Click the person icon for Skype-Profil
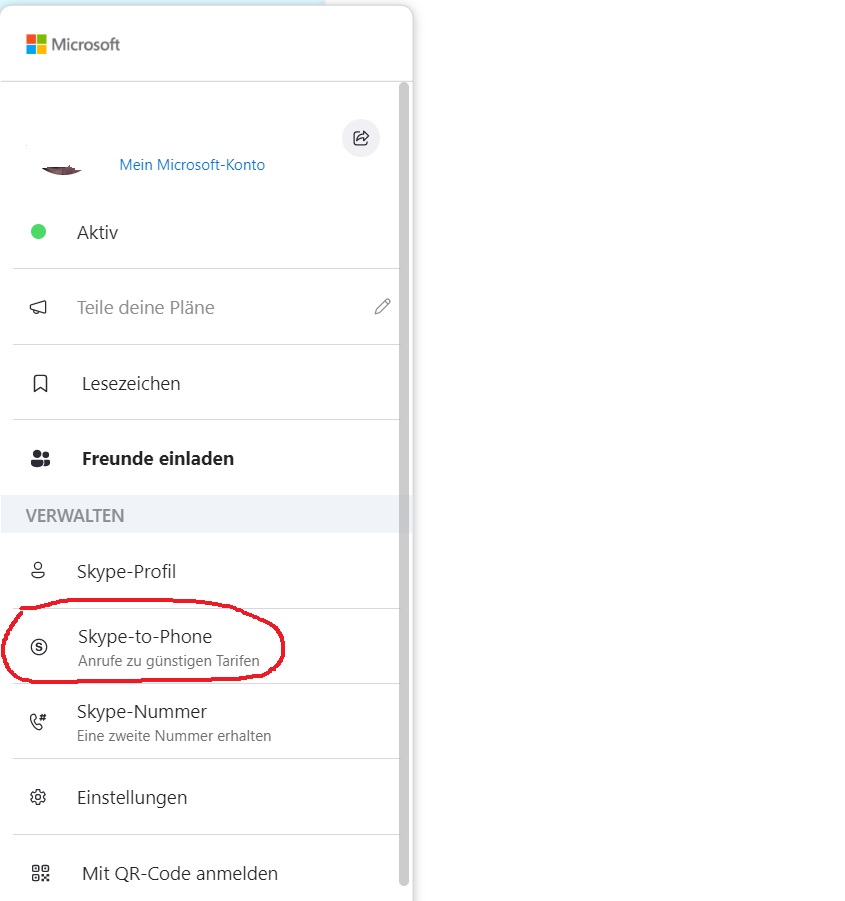The height and width of the screenshot is (901, 845). pos(39,571)
